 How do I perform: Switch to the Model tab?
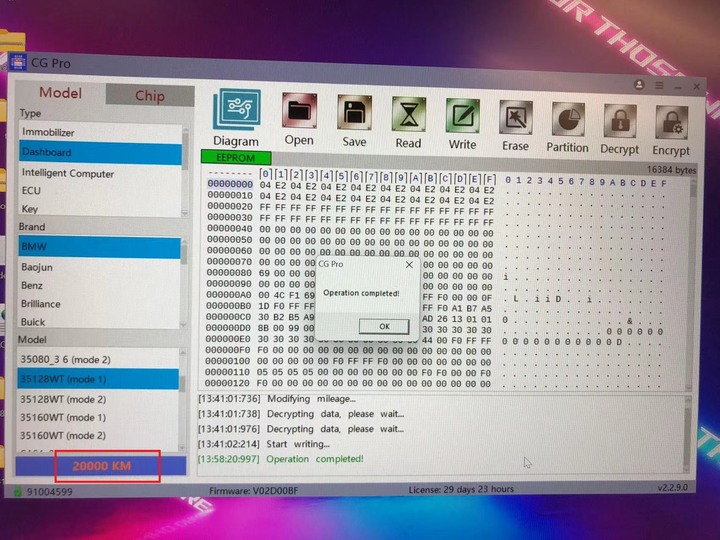click(60, 93)
